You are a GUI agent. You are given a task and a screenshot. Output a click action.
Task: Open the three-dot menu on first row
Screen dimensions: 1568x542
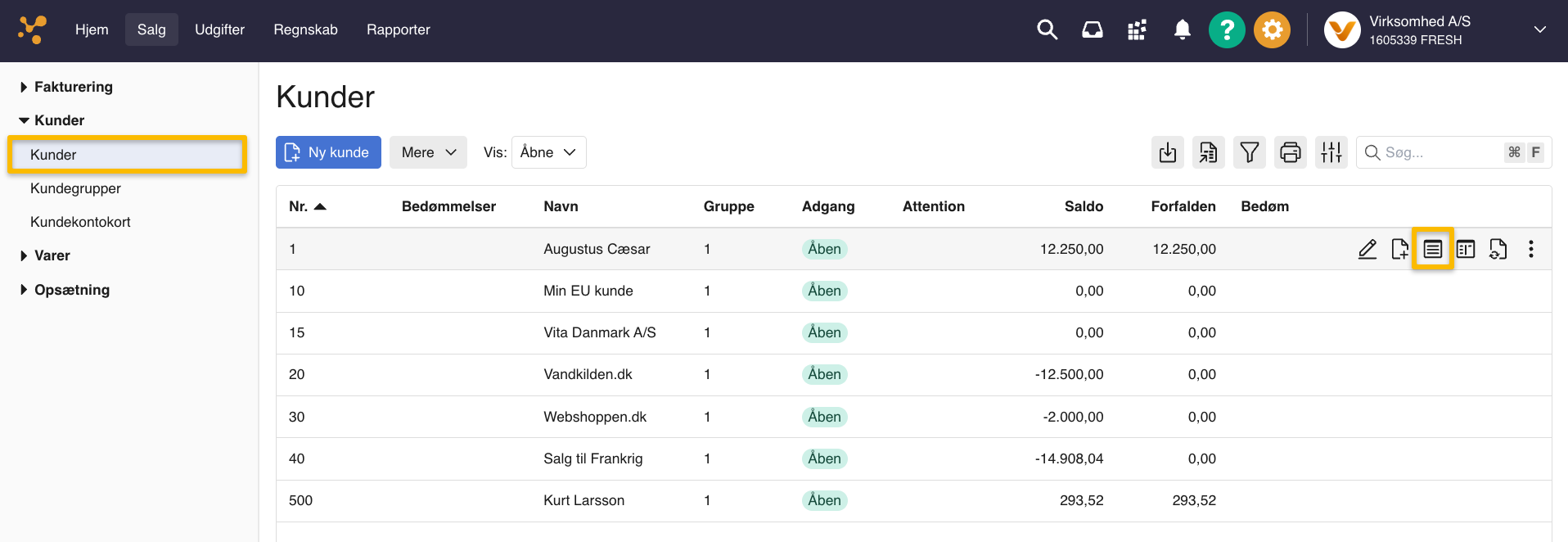pos(1530,249)
